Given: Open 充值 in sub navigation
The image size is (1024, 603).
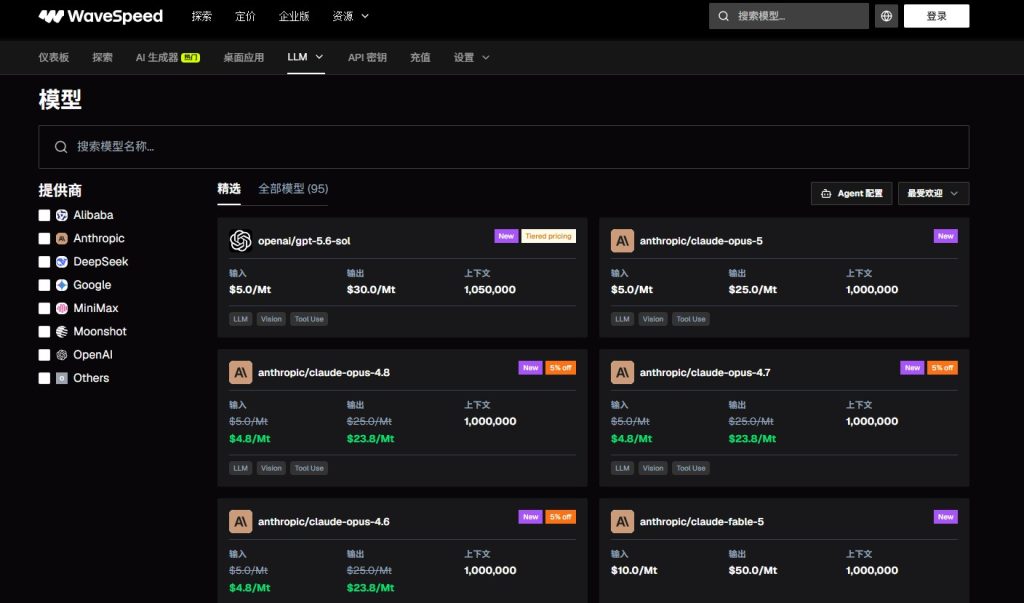Looking at the screenshot, I should click(x=420, y=57).
